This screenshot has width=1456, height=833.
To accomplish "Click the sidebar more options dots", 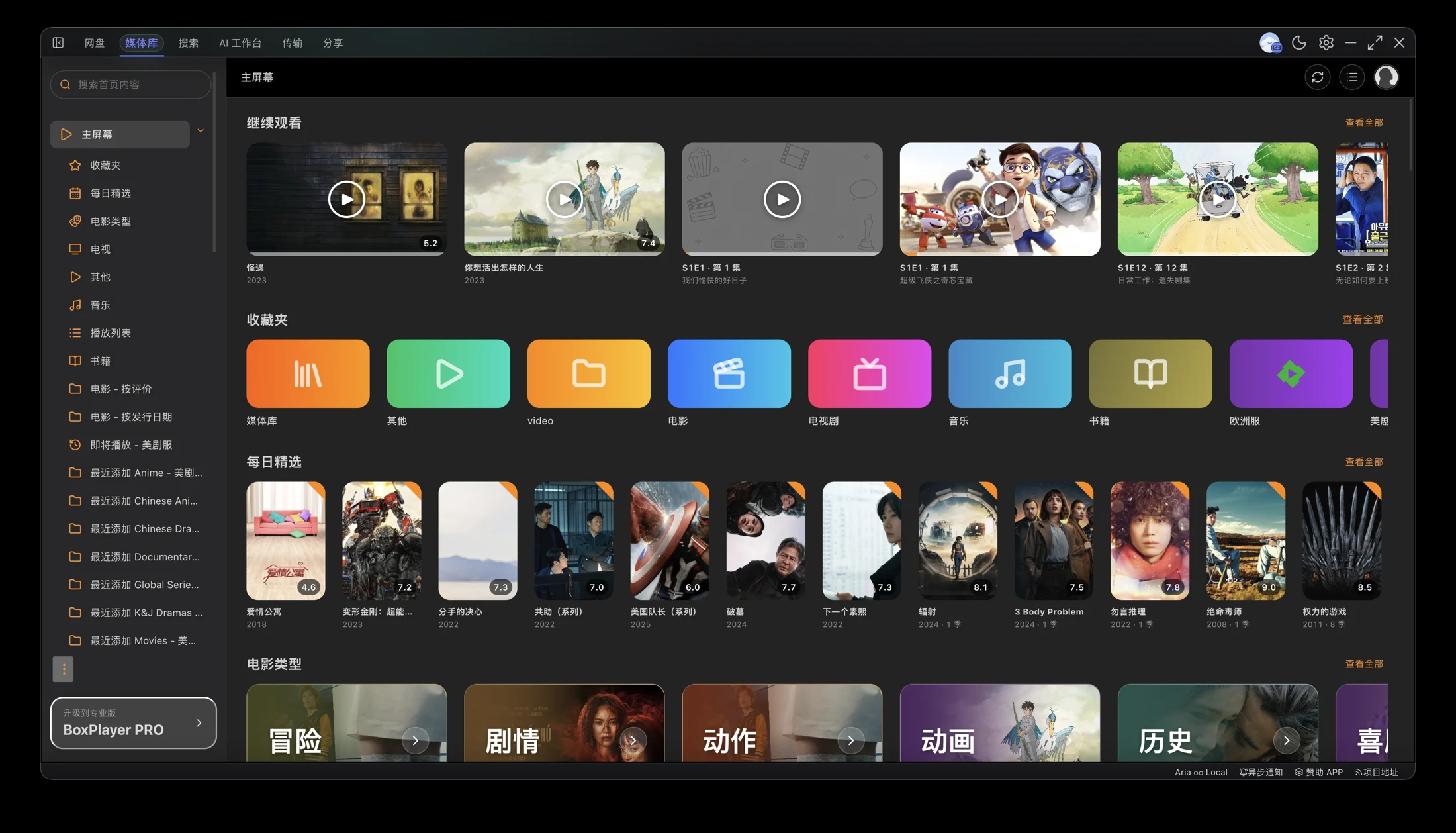I will tap(64, 669).
